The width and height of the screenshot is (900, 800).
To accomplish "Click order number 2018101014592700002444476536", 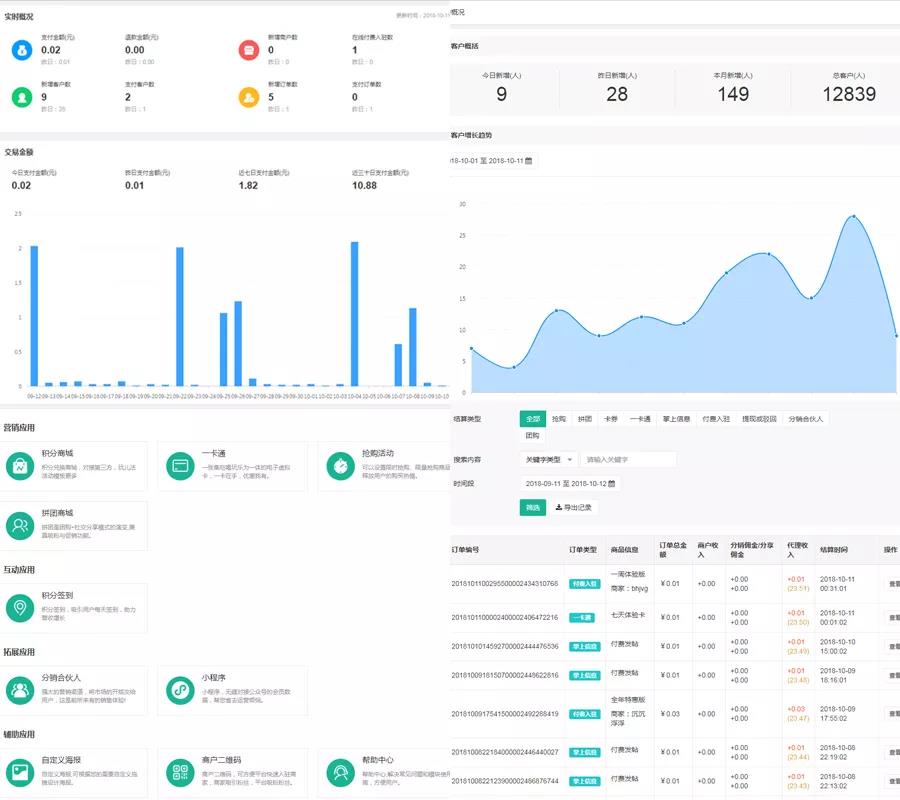I will point(505,646).
